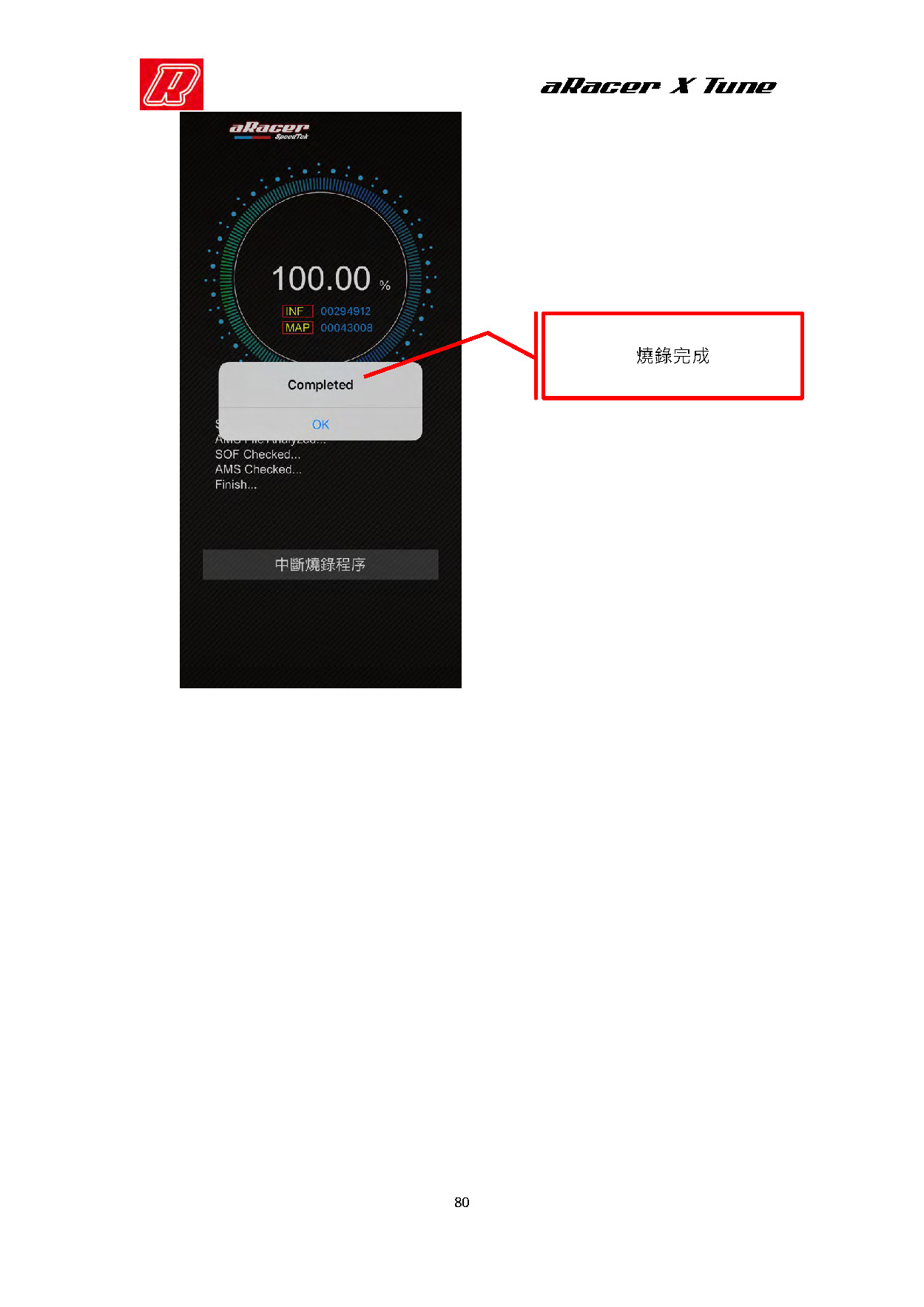Click the Completed dialog title

coord(320,385)
